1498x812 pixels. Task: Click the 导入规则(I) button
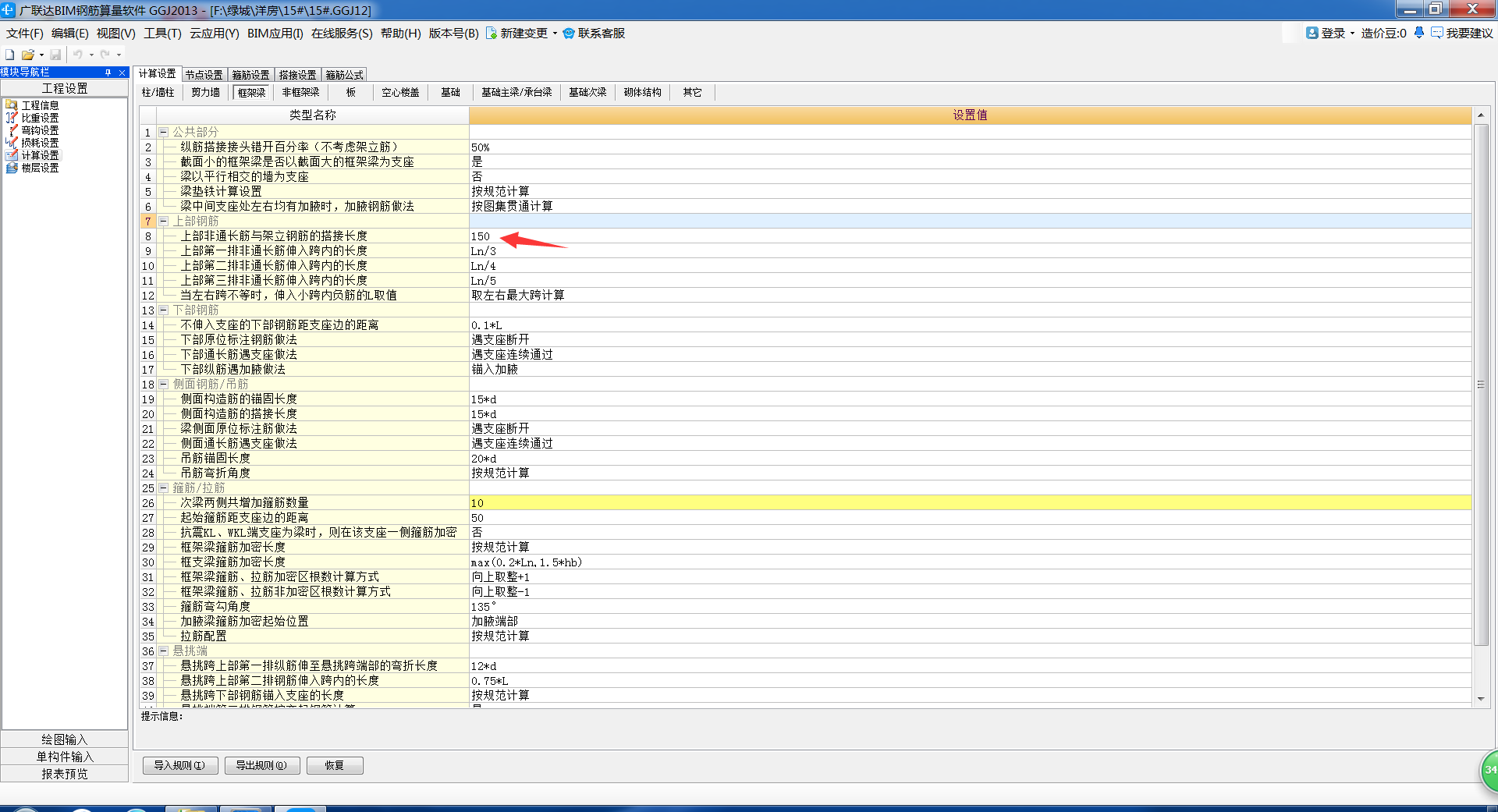pyautogui.click(x=180, y=765)
